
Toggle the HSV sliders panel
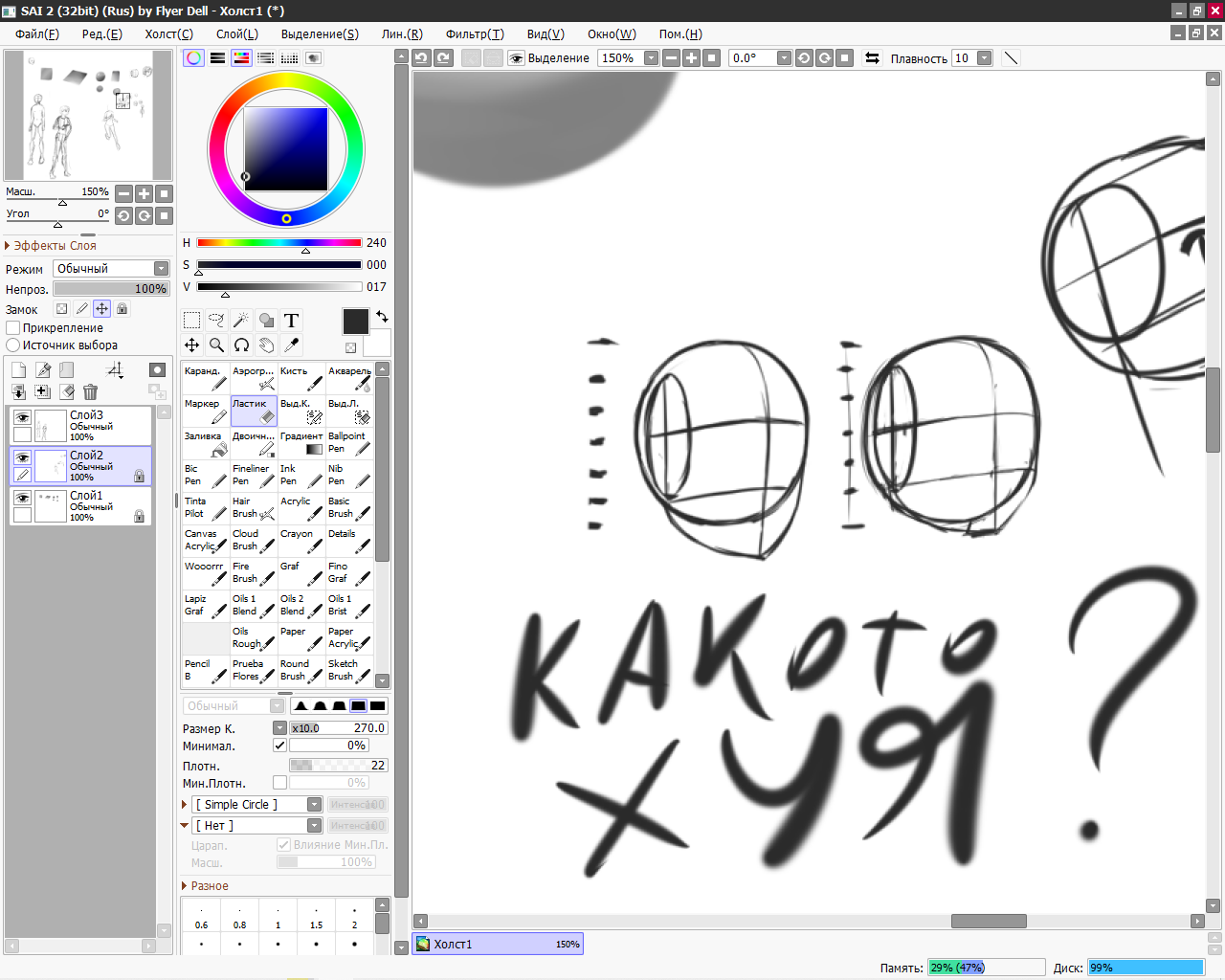[242, 58]
